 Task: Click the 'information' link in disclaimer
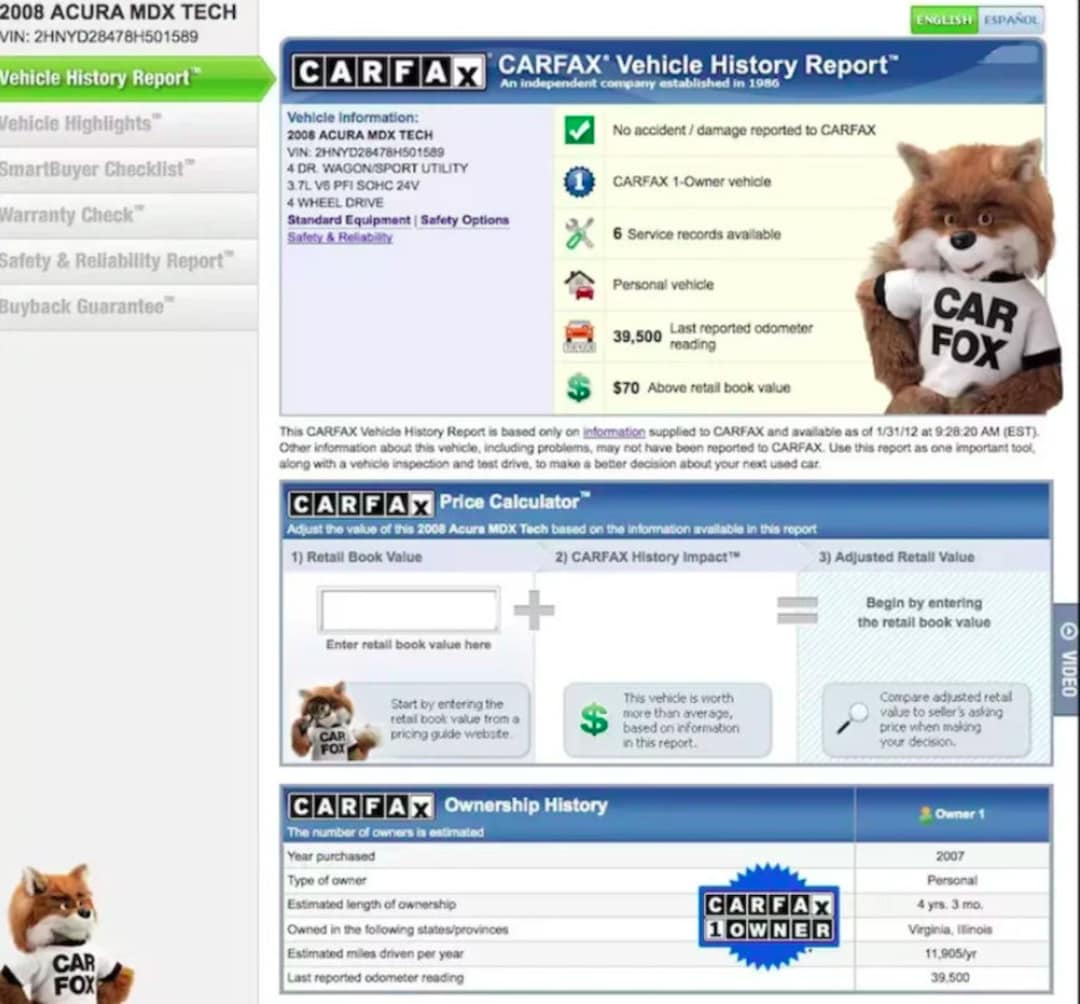click(x=614, y=432)
